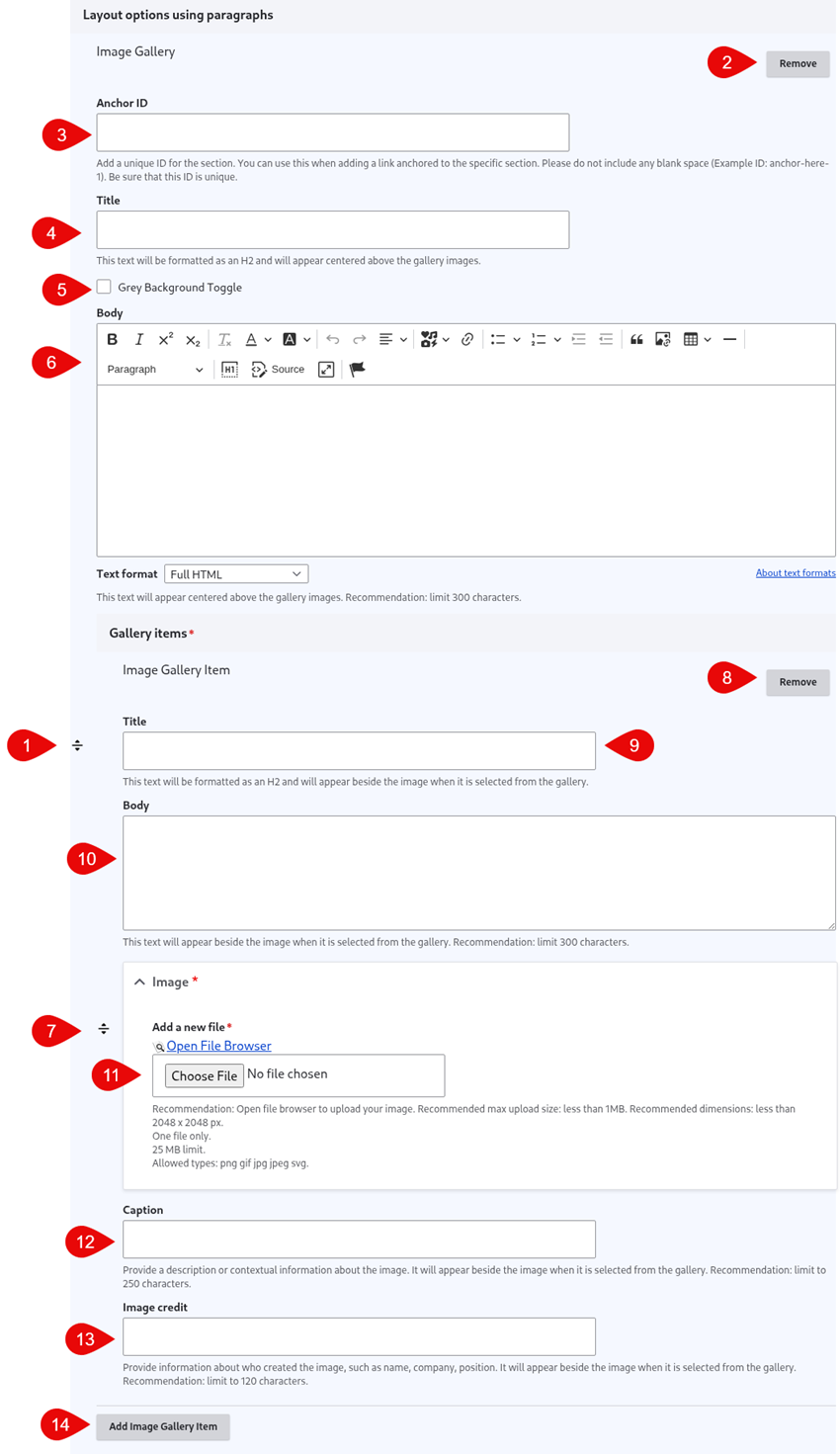Click the decrease indent icon
840x1454 pixels.
click(x=606, y=339)
